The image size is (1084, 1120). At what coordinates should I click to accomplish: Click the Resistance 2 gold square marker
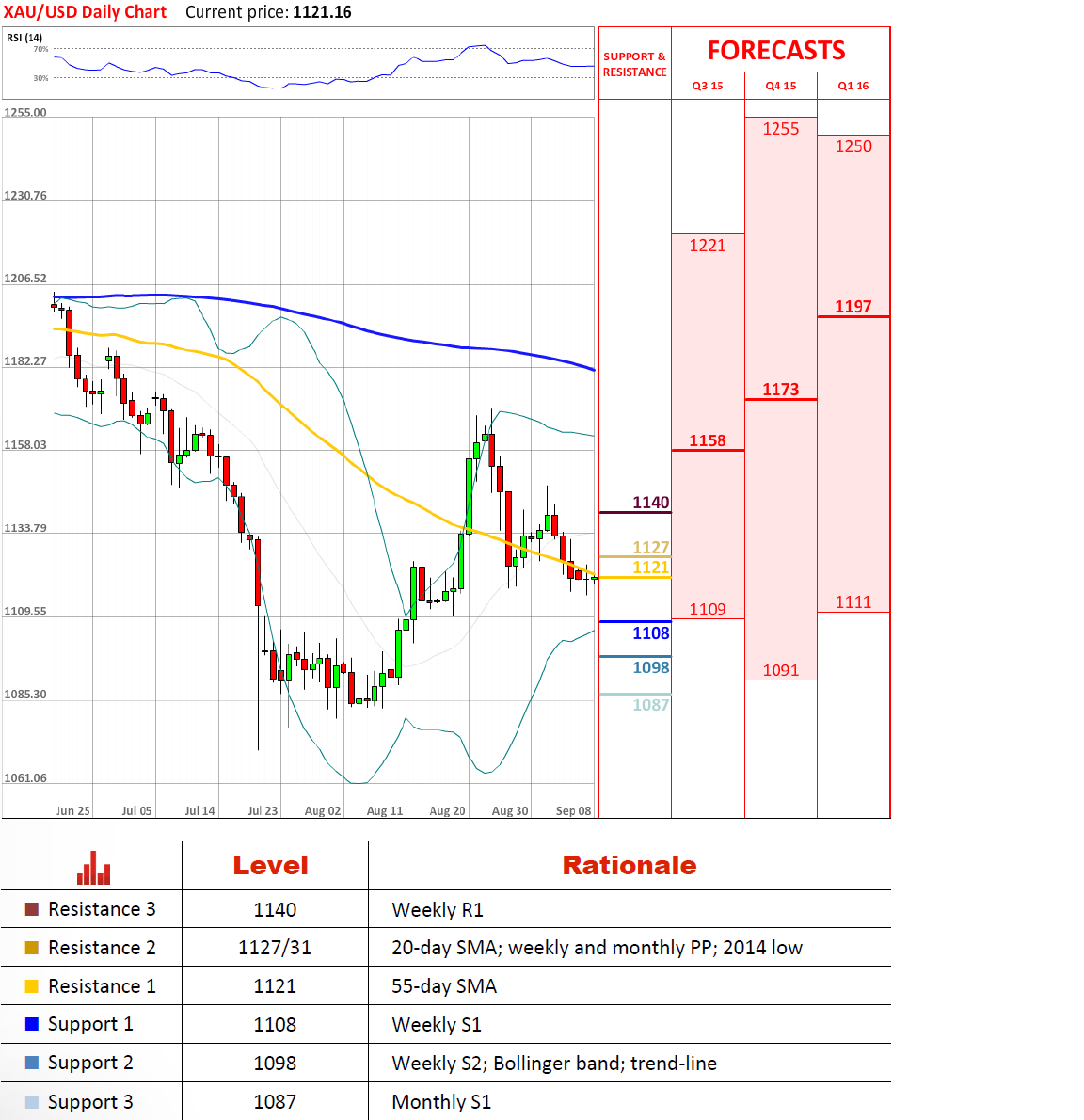[32, 948]
